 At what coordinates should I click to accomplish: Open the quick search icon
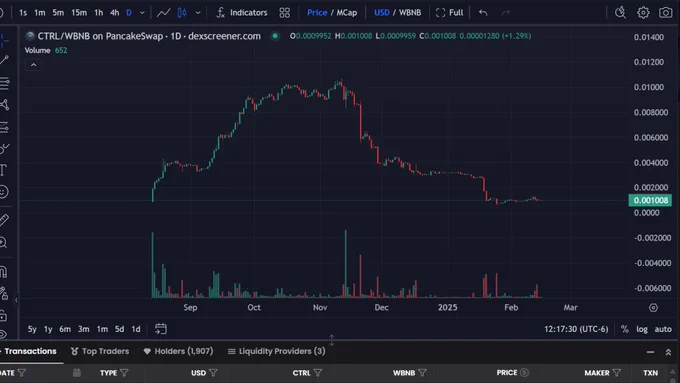621,13
